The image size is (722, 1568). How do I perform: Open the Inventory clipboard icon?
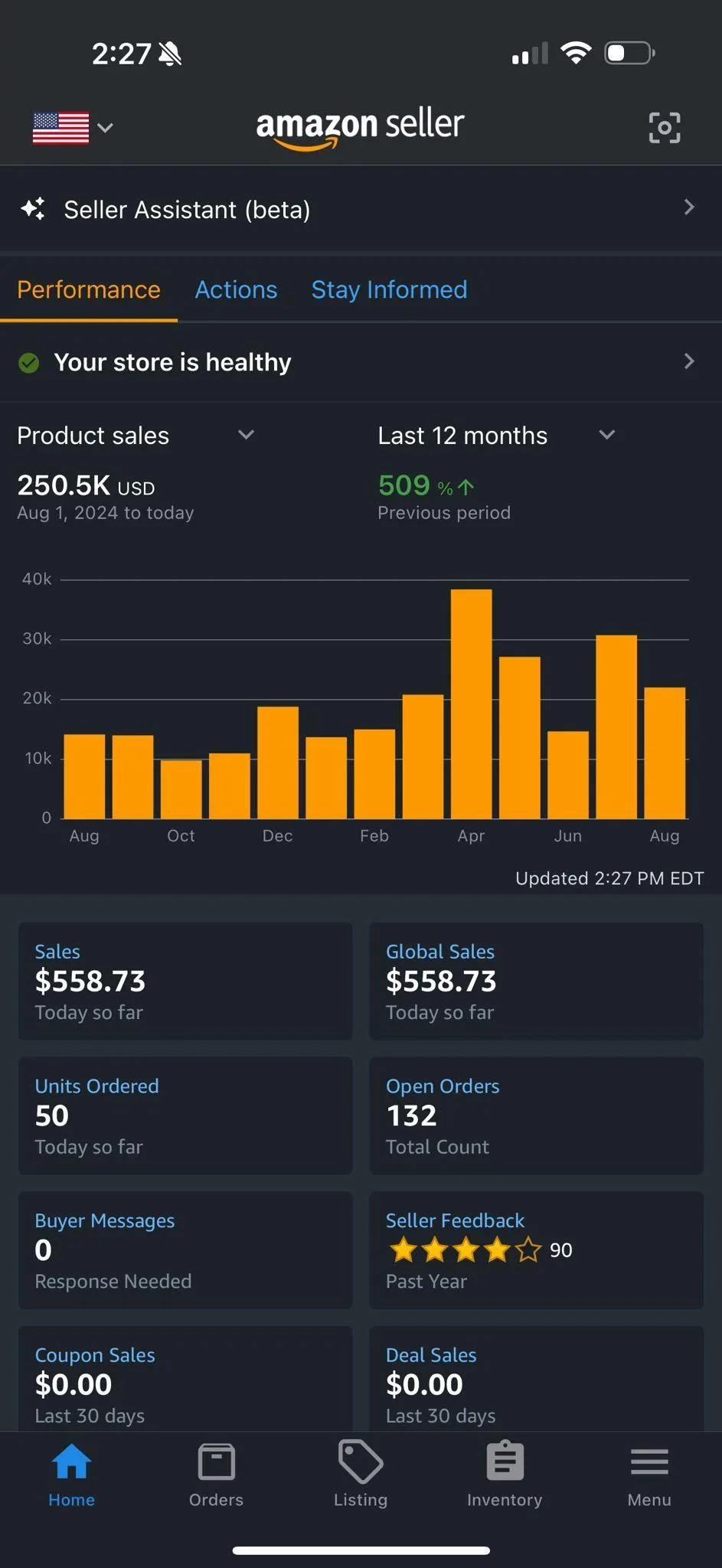[x=505, y=1461]
